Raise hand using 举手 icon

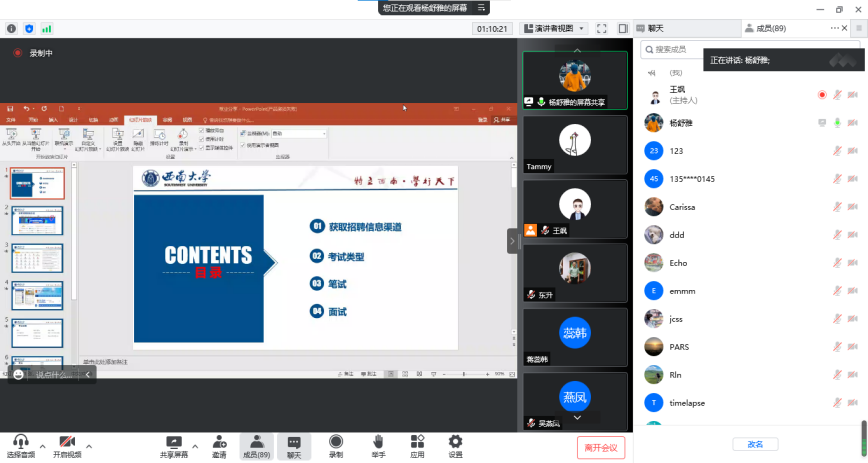[378, 443]
